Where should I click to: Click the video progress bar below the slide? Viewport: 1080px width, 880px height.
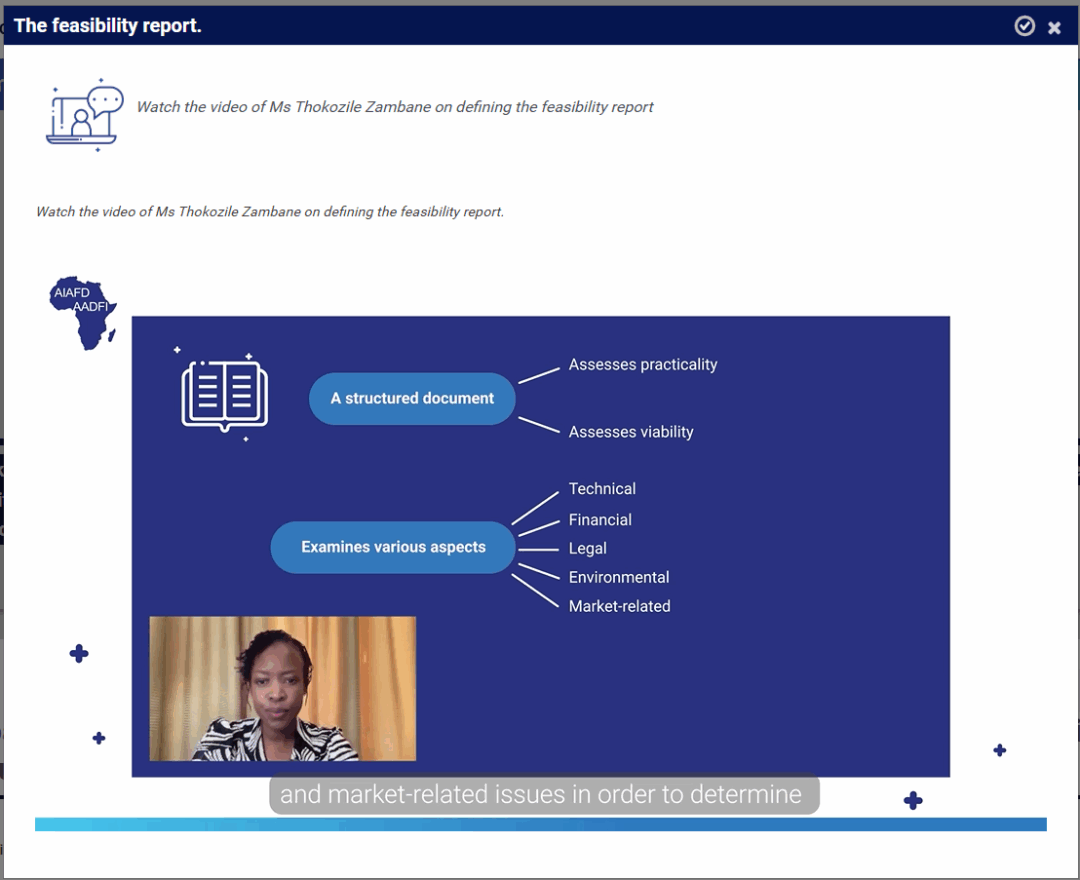(x=540, y=824)
